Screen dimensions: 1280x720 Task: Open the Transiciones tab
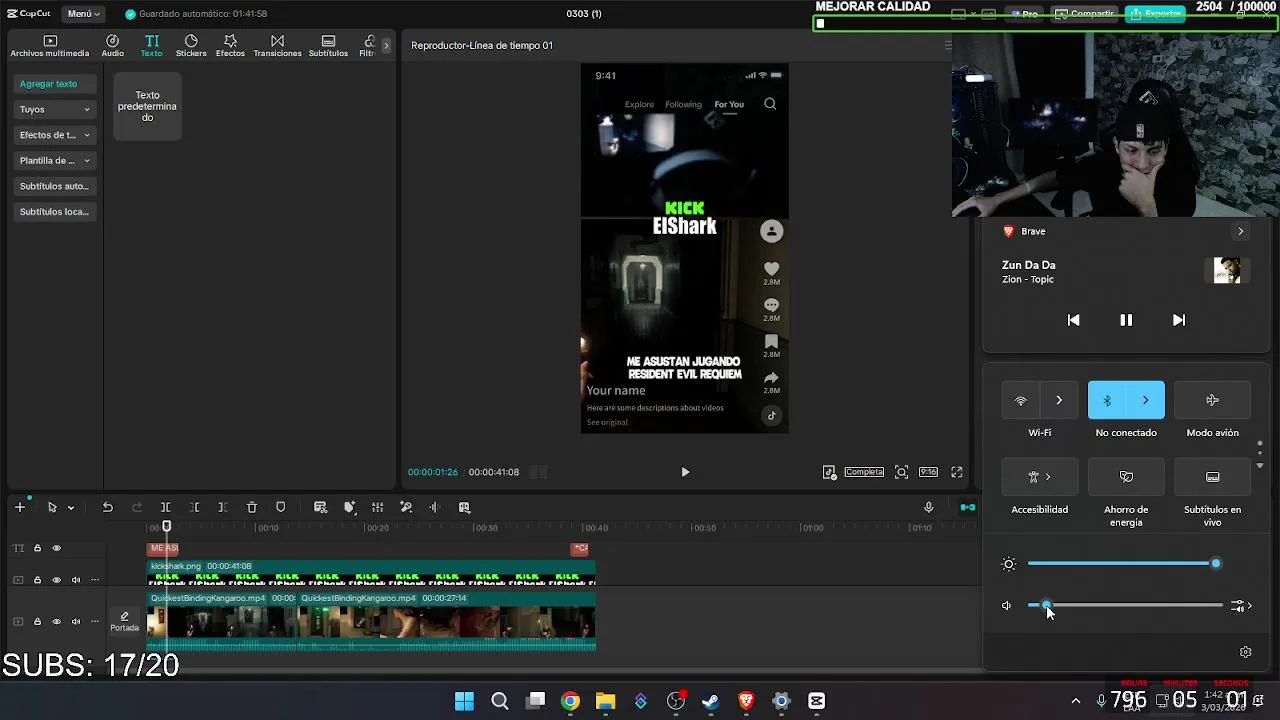pyautogui.click(x=277, y=46)
